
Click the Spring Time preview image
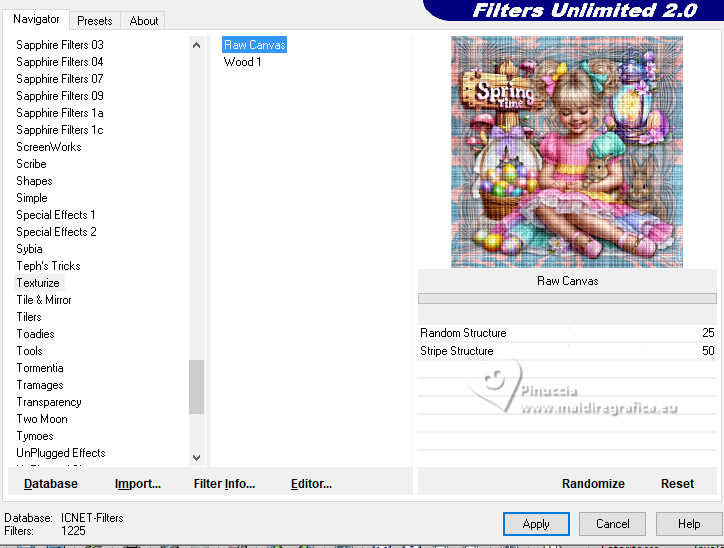pos(567,152)
